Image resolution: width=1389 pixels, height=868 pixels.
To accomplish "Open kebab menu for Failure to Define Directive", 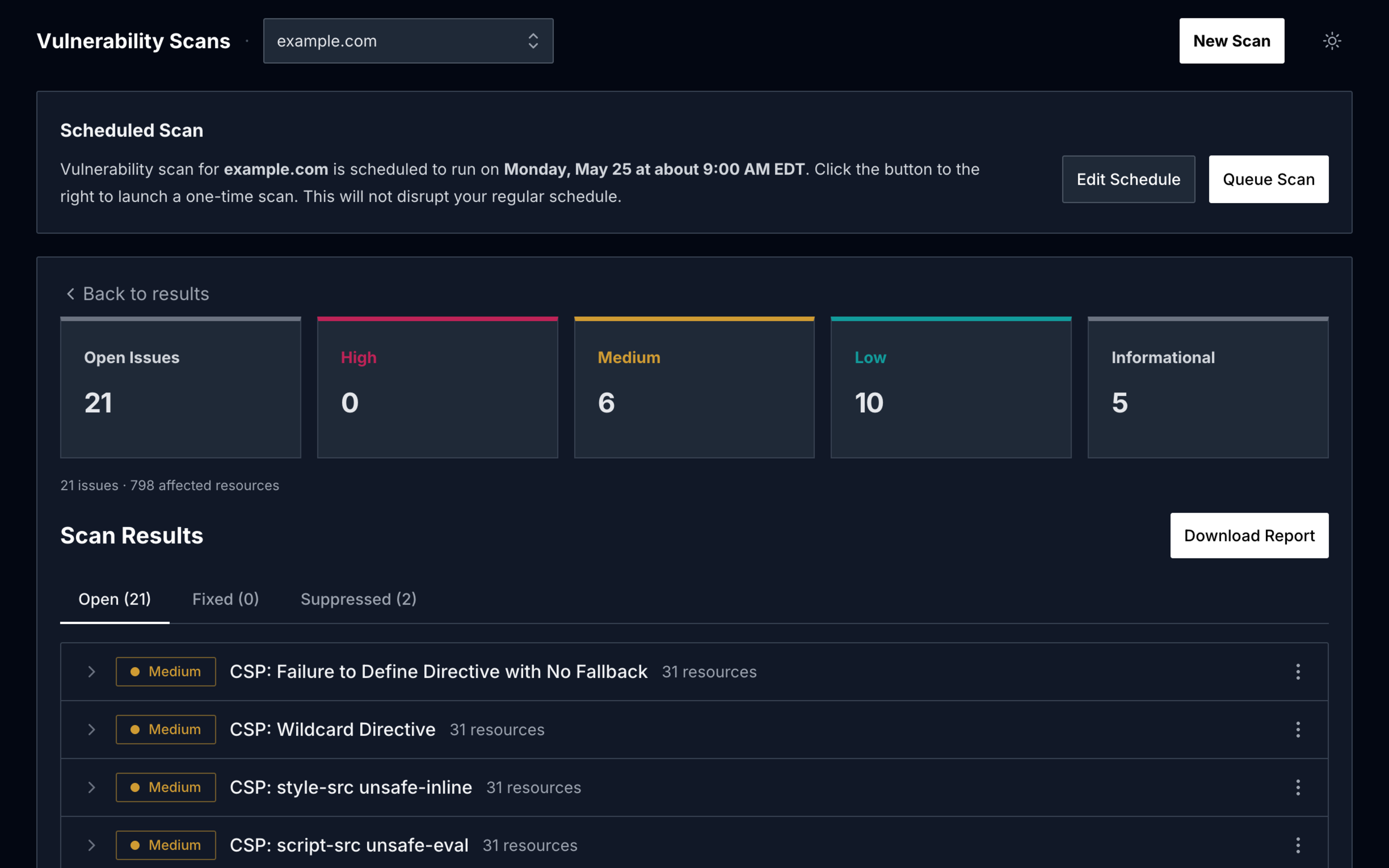I will coord(1298,671).
